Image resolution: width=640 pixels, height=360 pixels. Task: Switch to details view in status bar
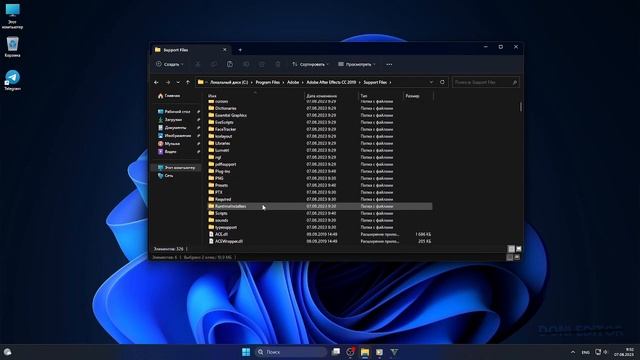click(x=511, y=249)
